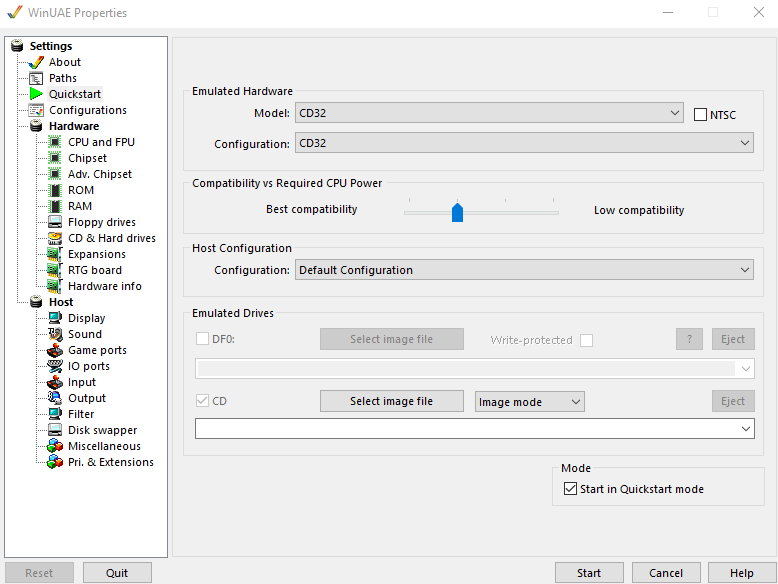Click Select image file for DF0
Screen dimensions: 778x584
[391, 339]
